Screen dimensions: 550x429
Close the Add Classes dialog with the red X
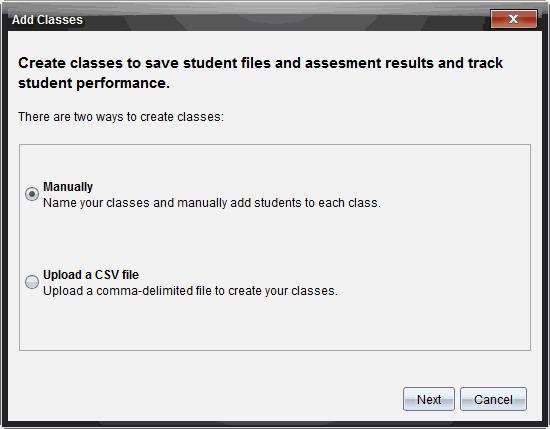click(x=514, y=19)
